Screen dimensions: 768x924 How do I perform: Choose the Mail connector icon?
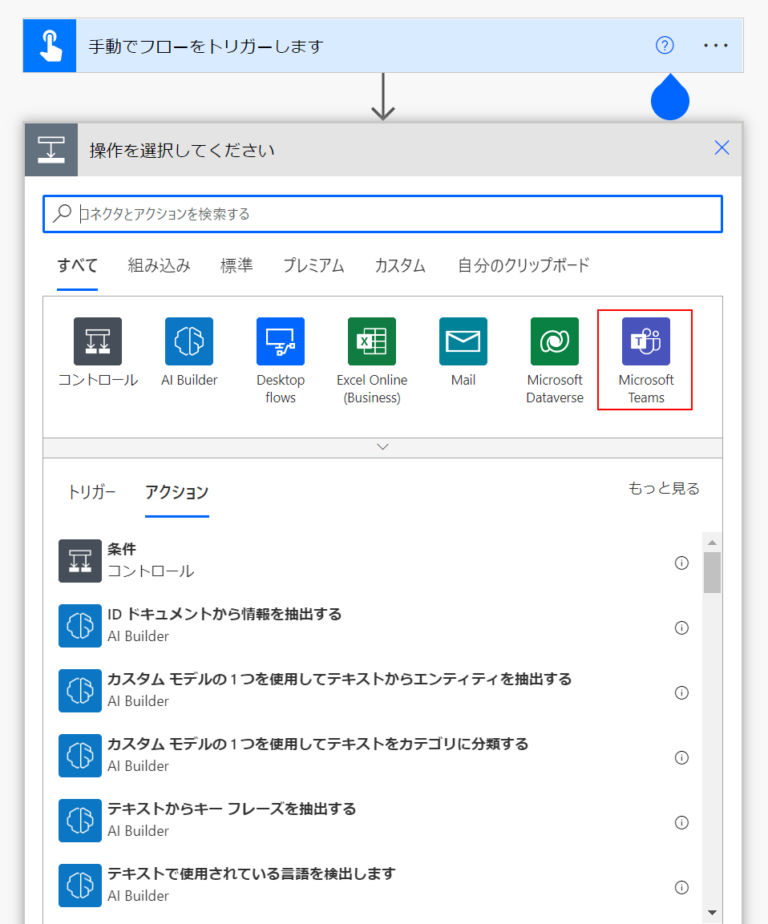pos(463,340)
